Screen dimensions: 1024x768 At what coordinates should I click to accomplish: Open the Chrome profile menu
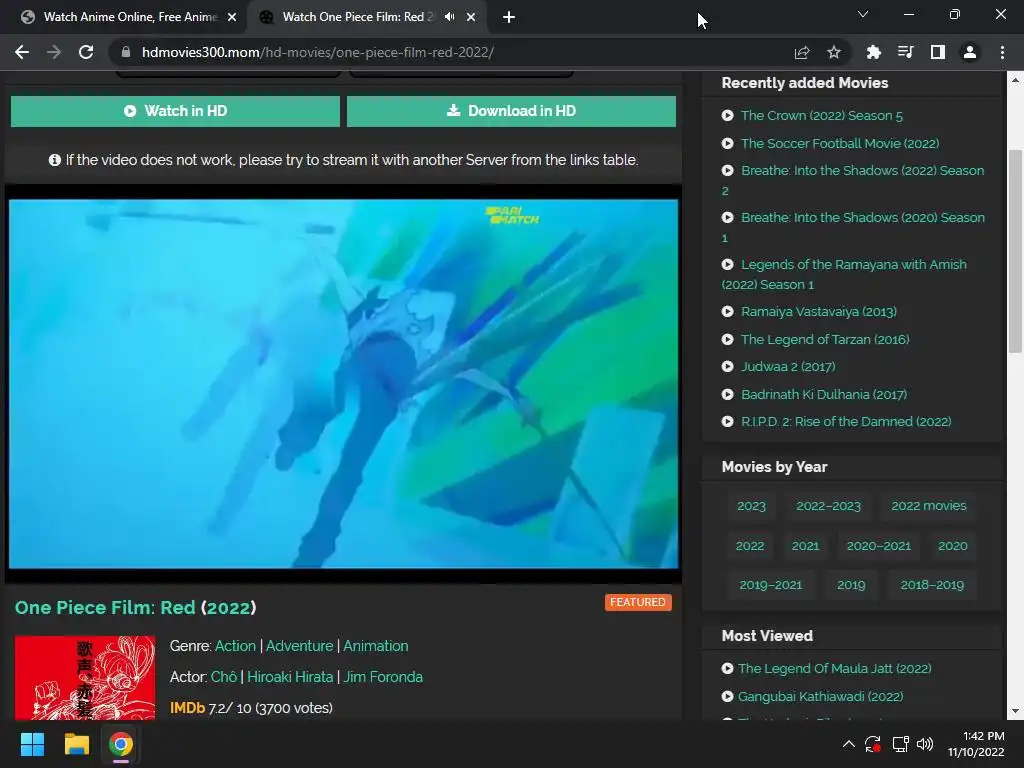970,52
